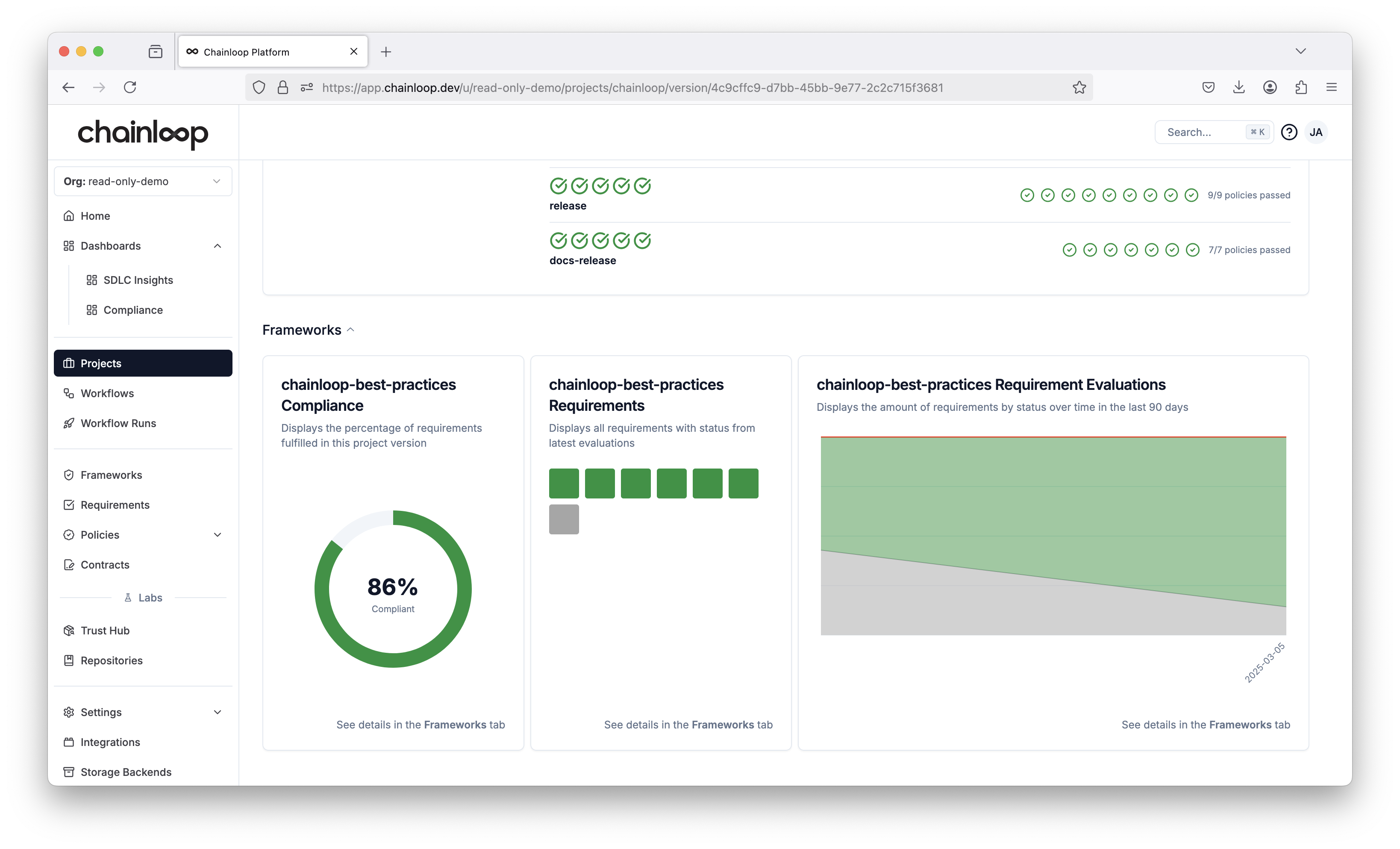Click the Storage Backends archive icon
The height and width of the screenshot is (849, 1400).
point(69,772)
